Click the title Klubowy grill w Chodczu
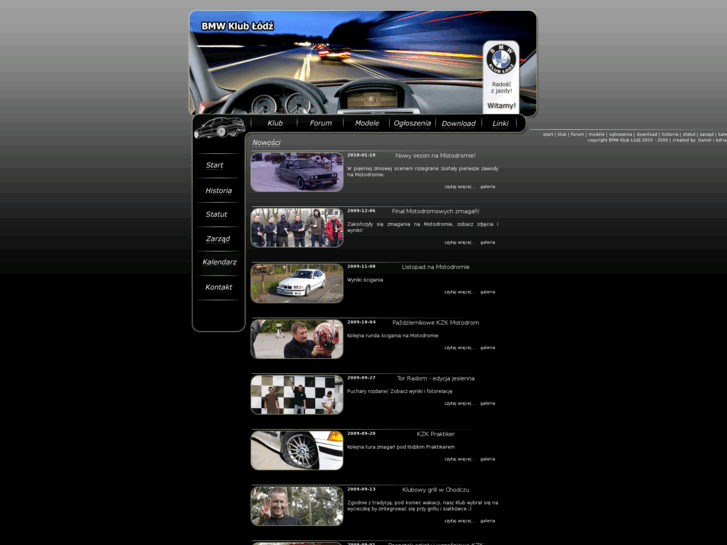 (x=435, y=490)
